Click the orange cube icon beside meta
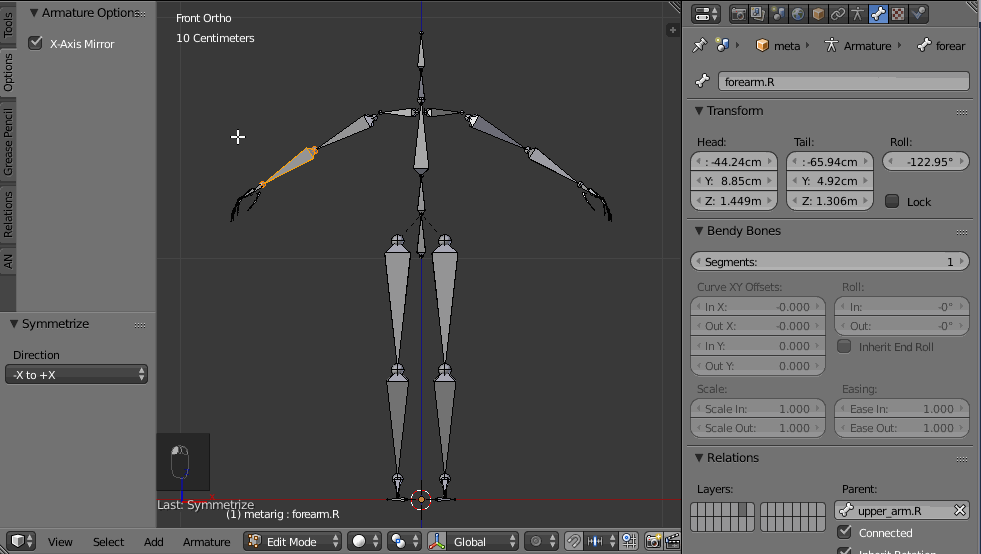 pyautogui.click(x=762, y=46)
